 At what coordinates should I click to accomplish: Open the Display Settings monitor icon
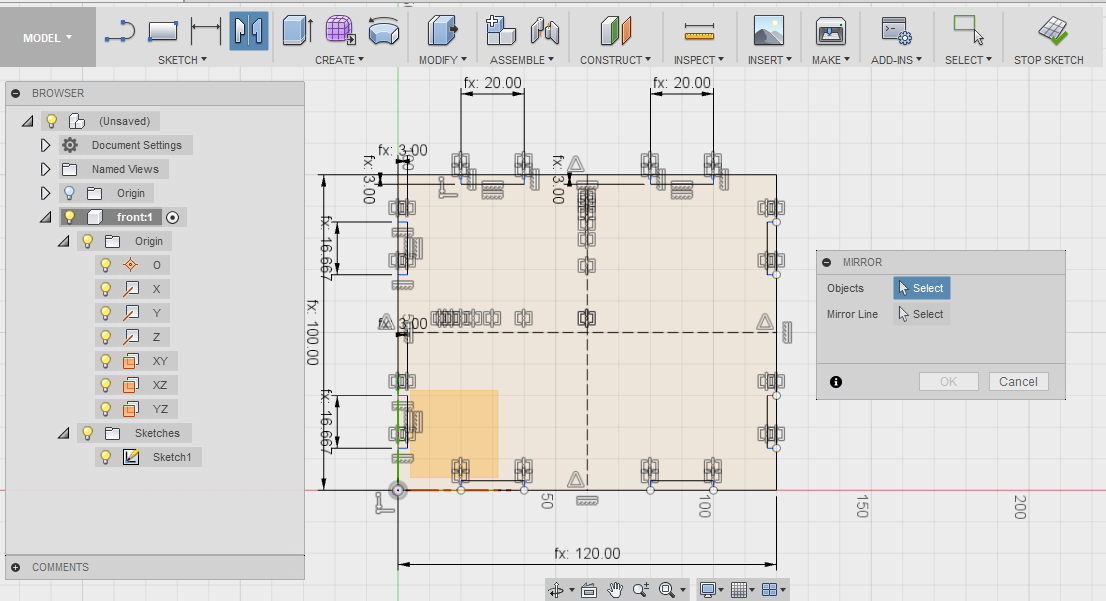708,590
